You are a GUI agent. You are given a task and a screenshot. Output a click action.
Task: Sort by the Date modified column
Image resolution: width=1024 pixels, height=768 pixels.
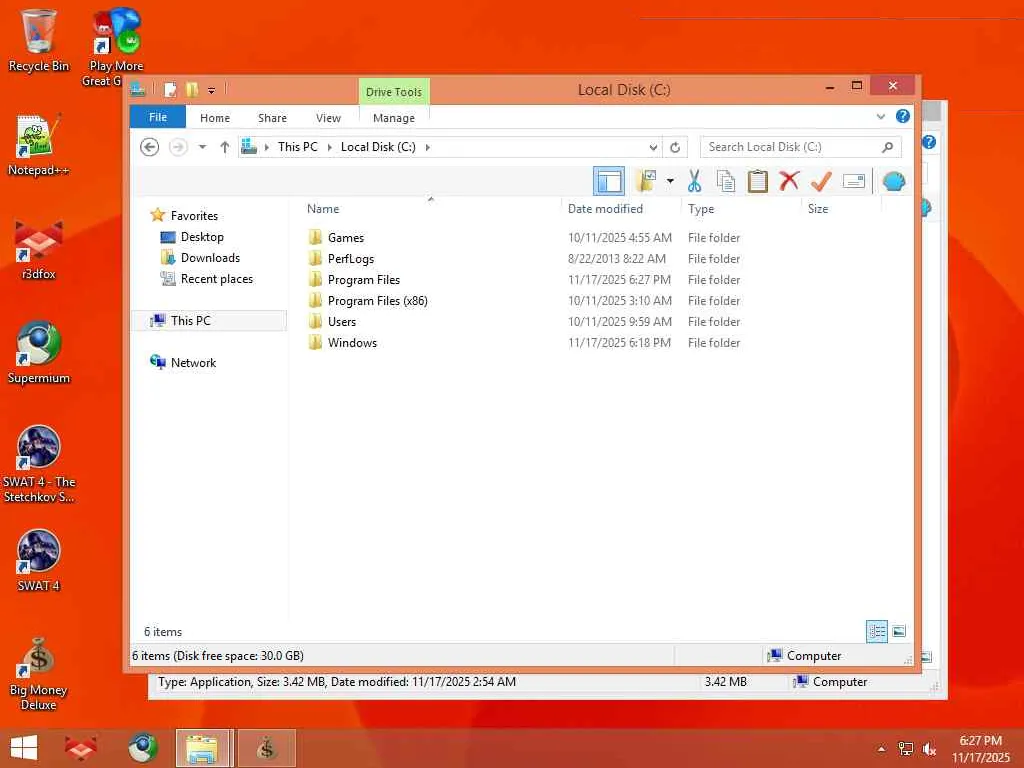[605, 209]
